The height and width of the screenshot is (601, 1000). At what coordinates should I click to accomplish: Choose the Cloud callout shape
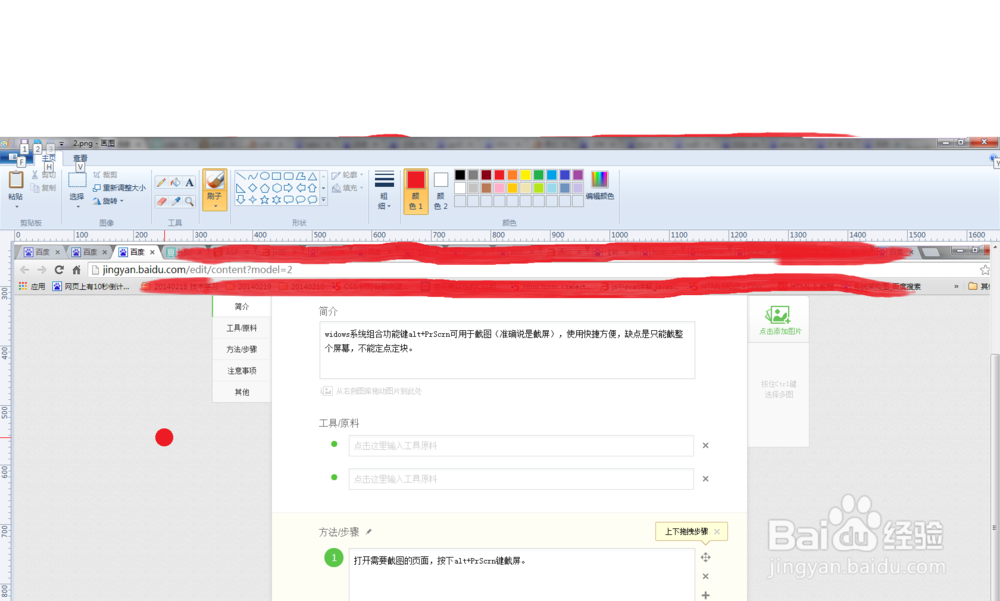(312, 200)
